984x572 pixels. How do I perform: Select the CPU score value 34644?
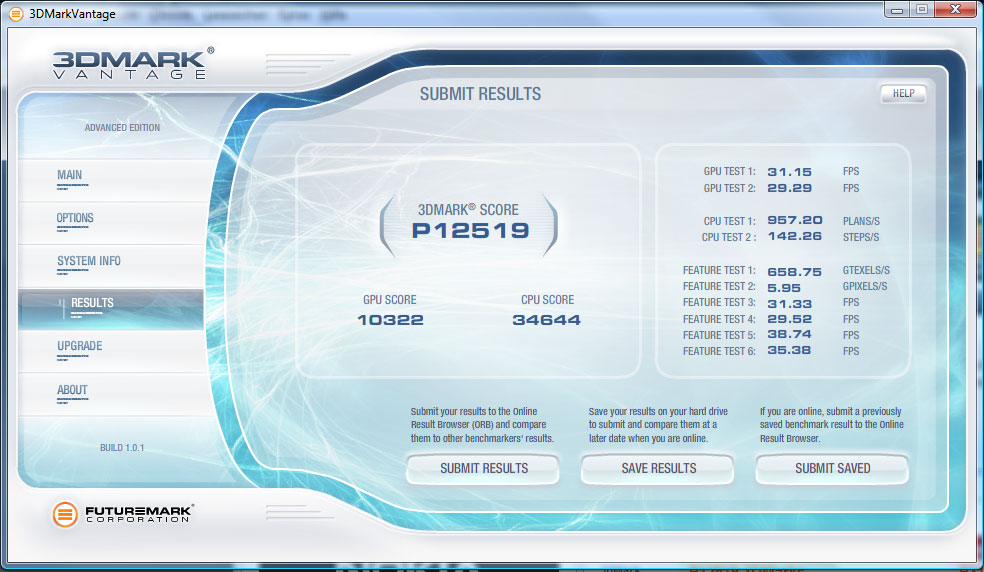coord(547,320)
